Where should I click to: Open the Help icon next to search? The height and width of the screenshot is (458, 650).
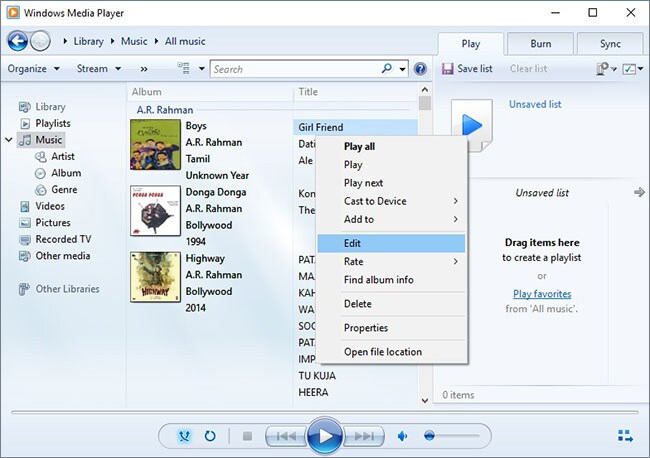point(420,69)
